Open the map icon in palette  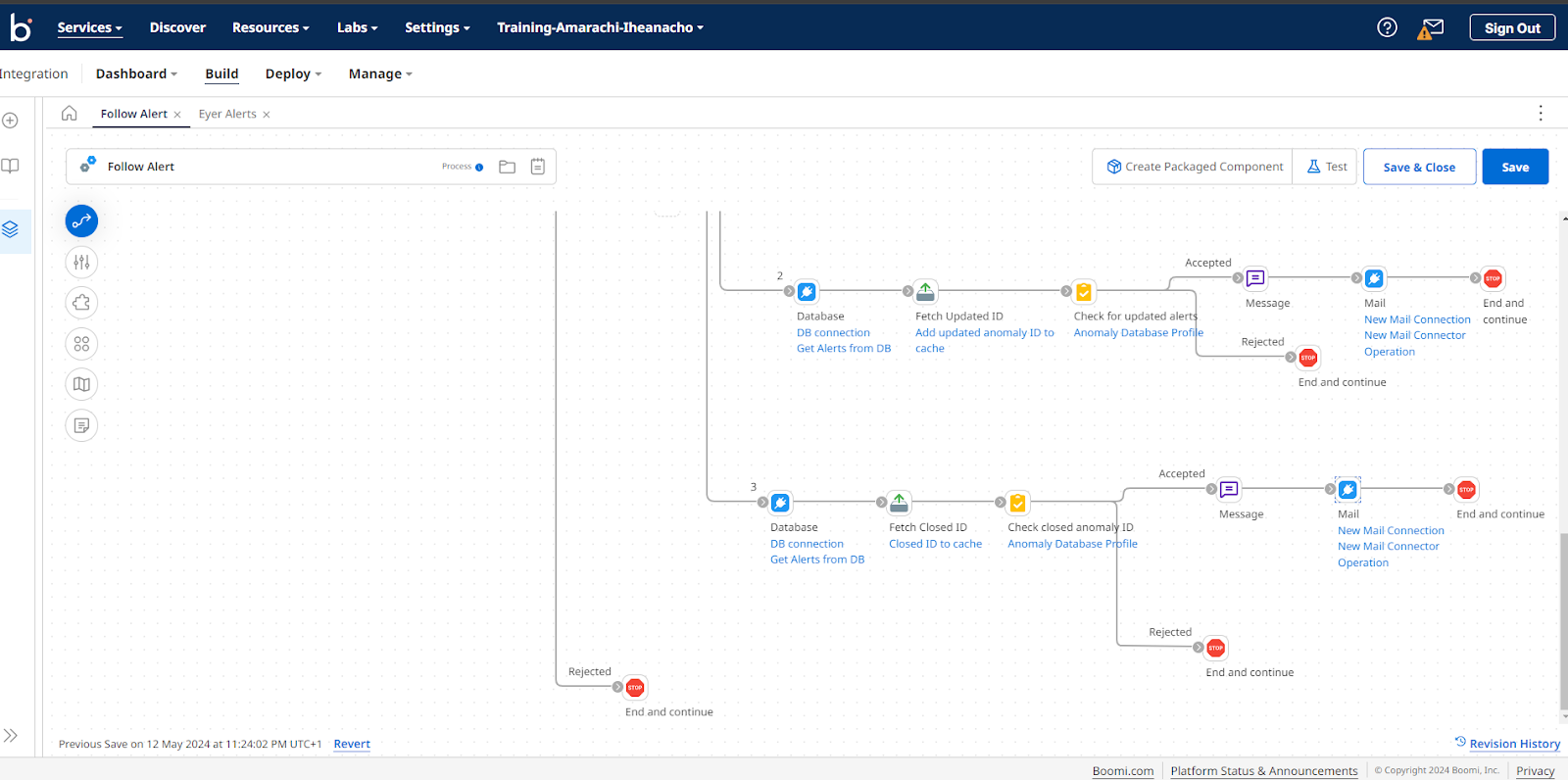coord(81,384)
